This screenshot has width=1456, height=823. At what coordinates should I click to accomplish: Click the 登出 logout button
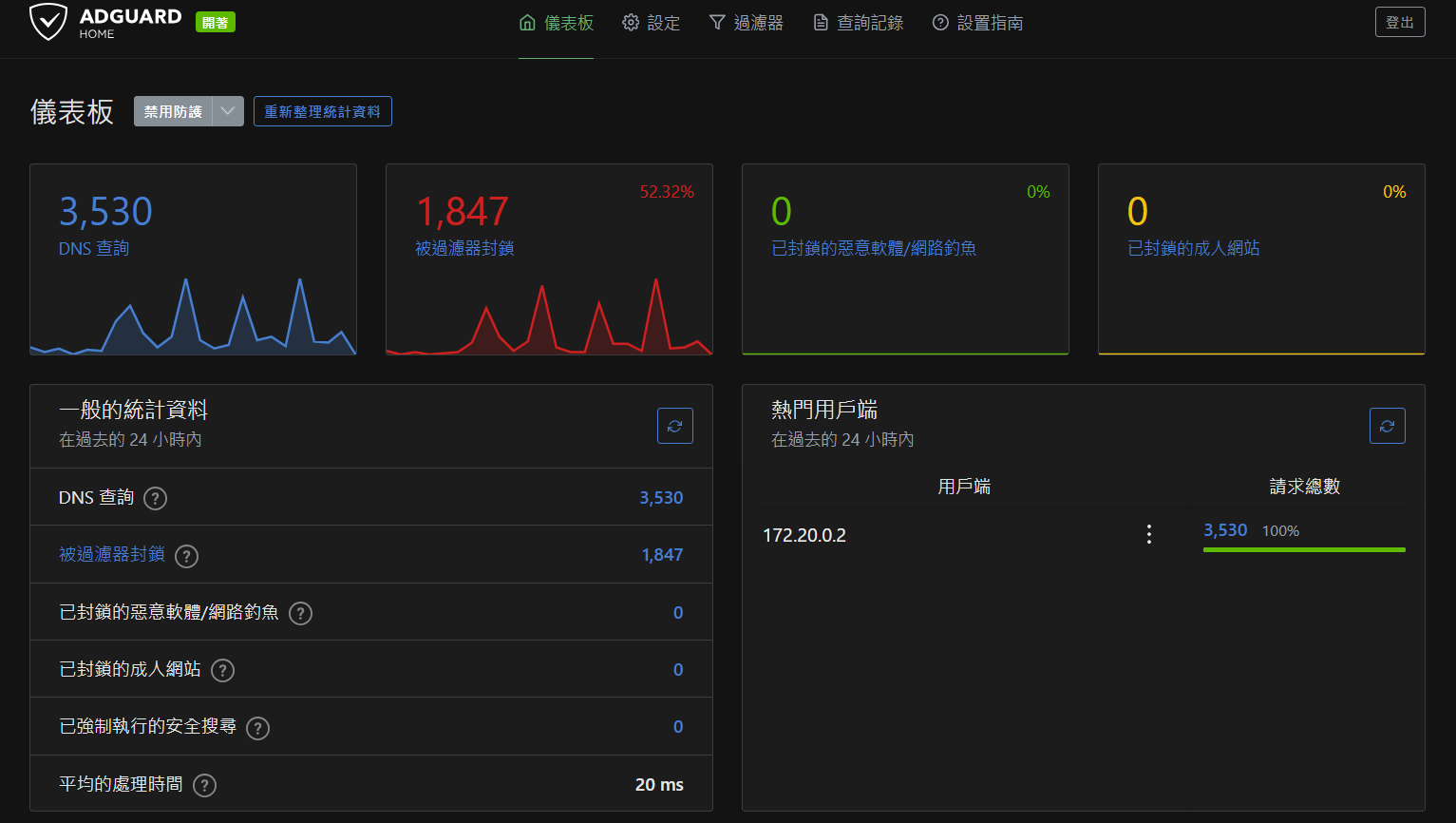click(x=1400, y=22)
